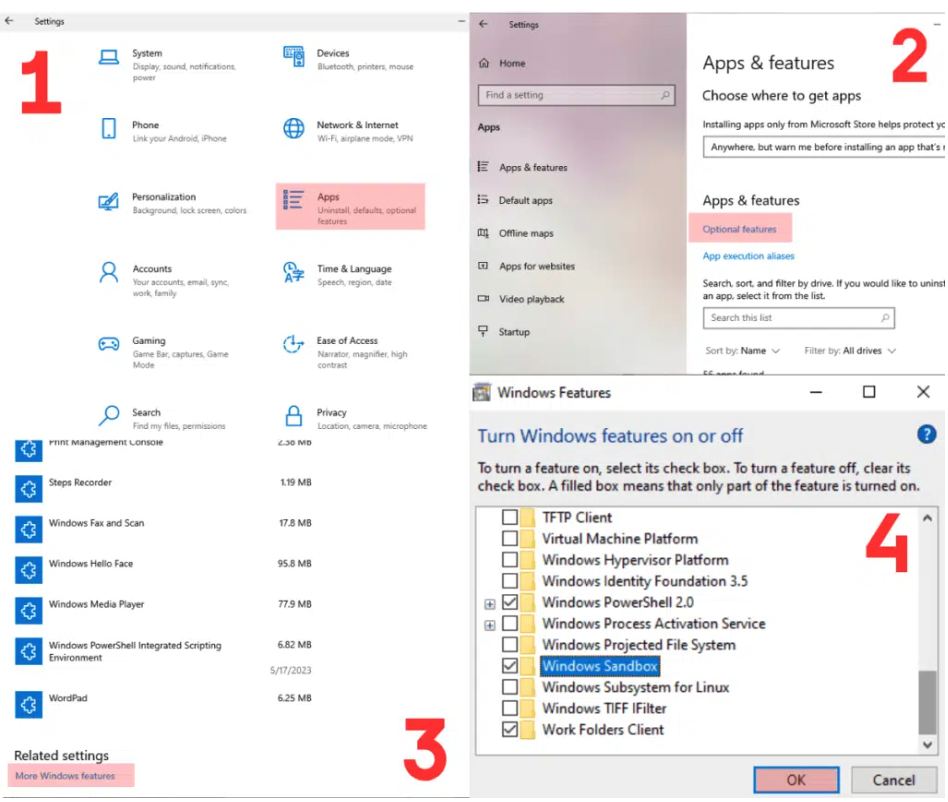Select the Windows Projected File System row

[638, 645]
